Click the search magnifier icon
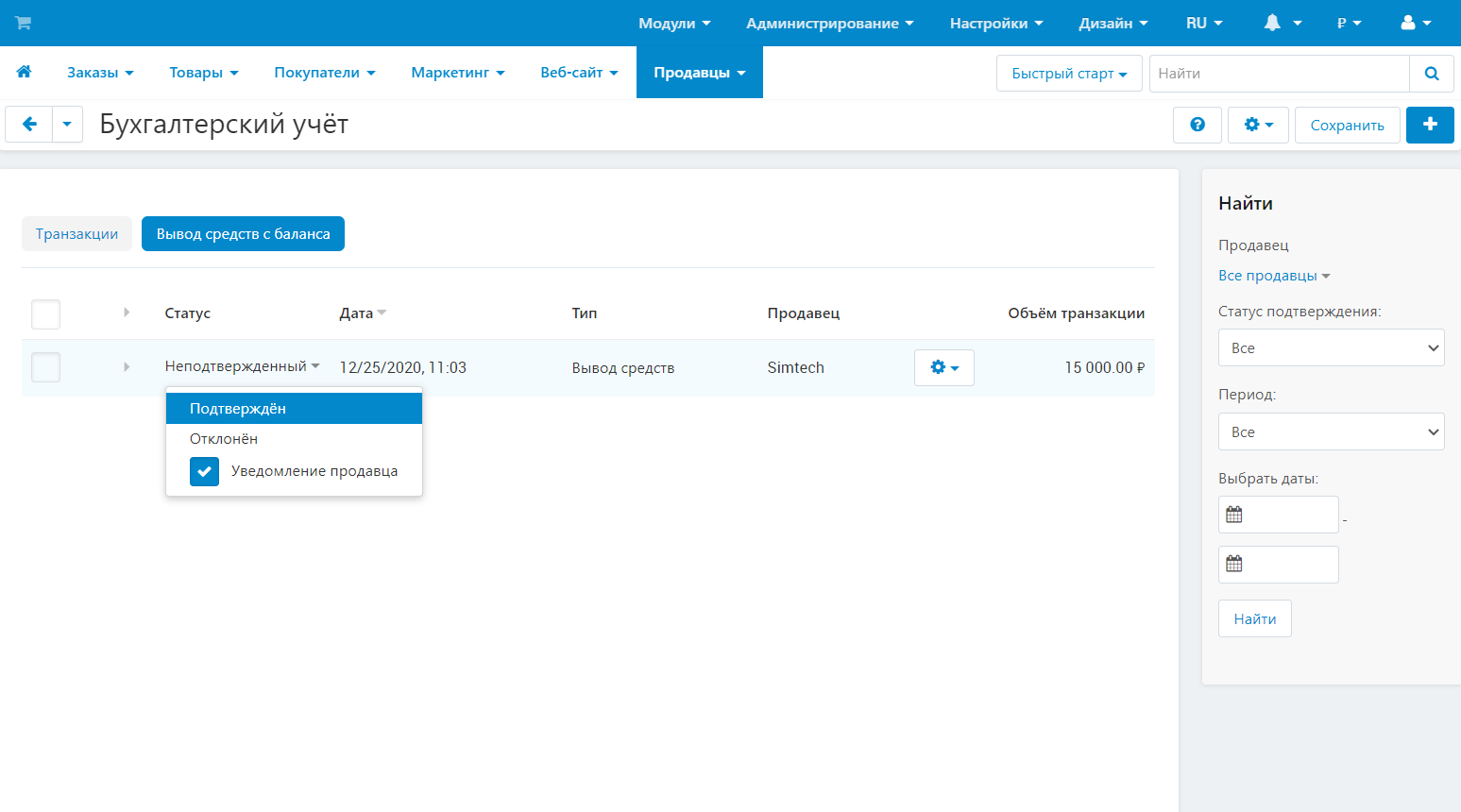 (1432, 74)
